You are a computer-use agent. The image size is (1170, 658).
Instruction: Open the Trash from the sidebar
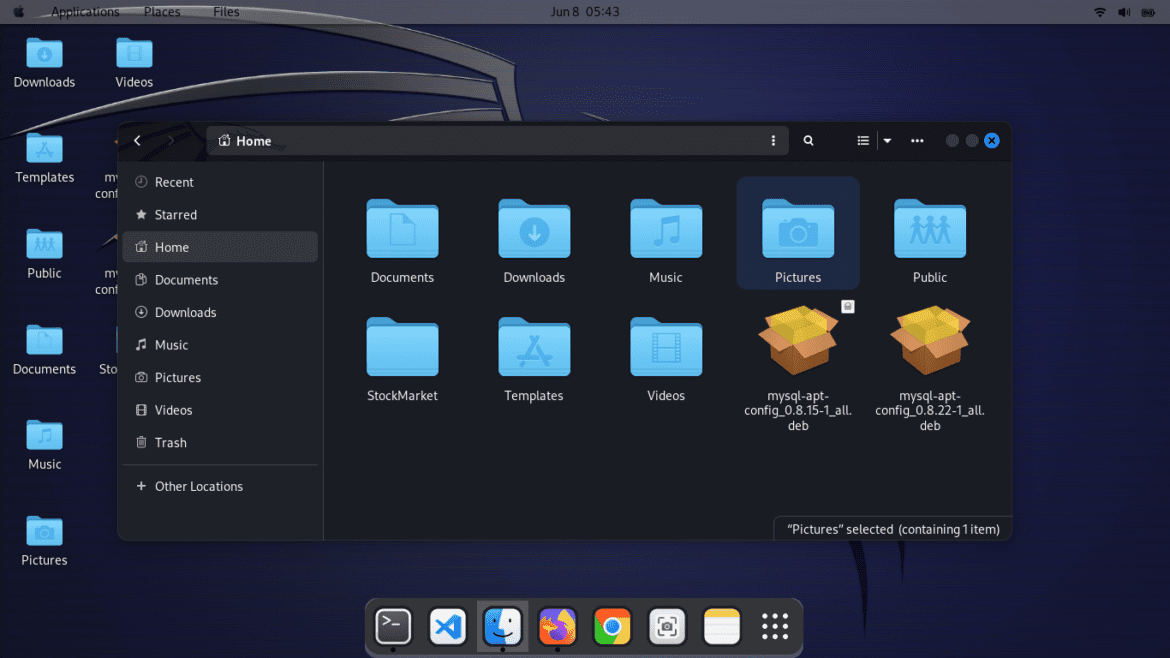(x=170, y=442)
